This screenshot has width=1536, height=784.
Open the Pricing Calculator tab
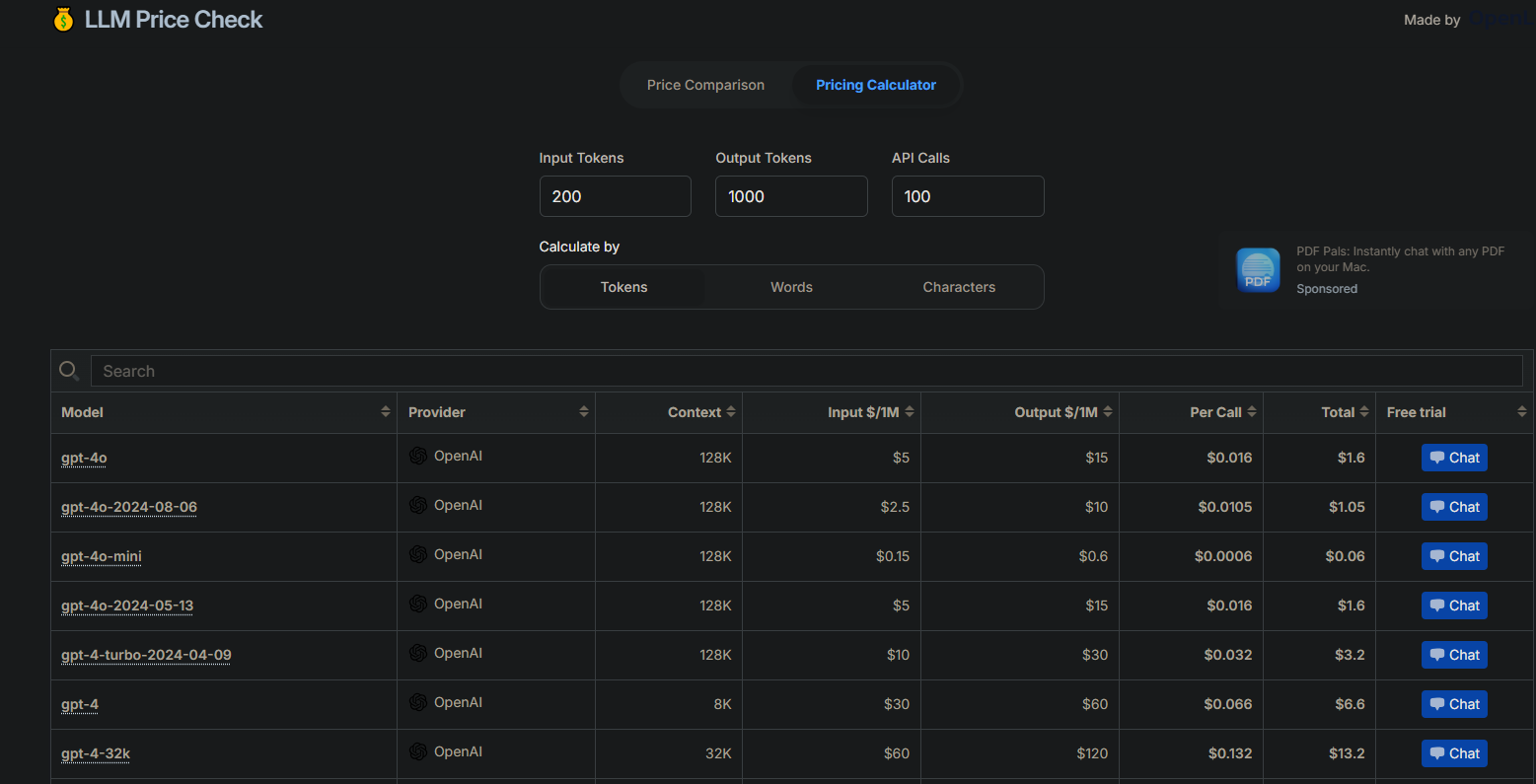click(x=875, y=85)
